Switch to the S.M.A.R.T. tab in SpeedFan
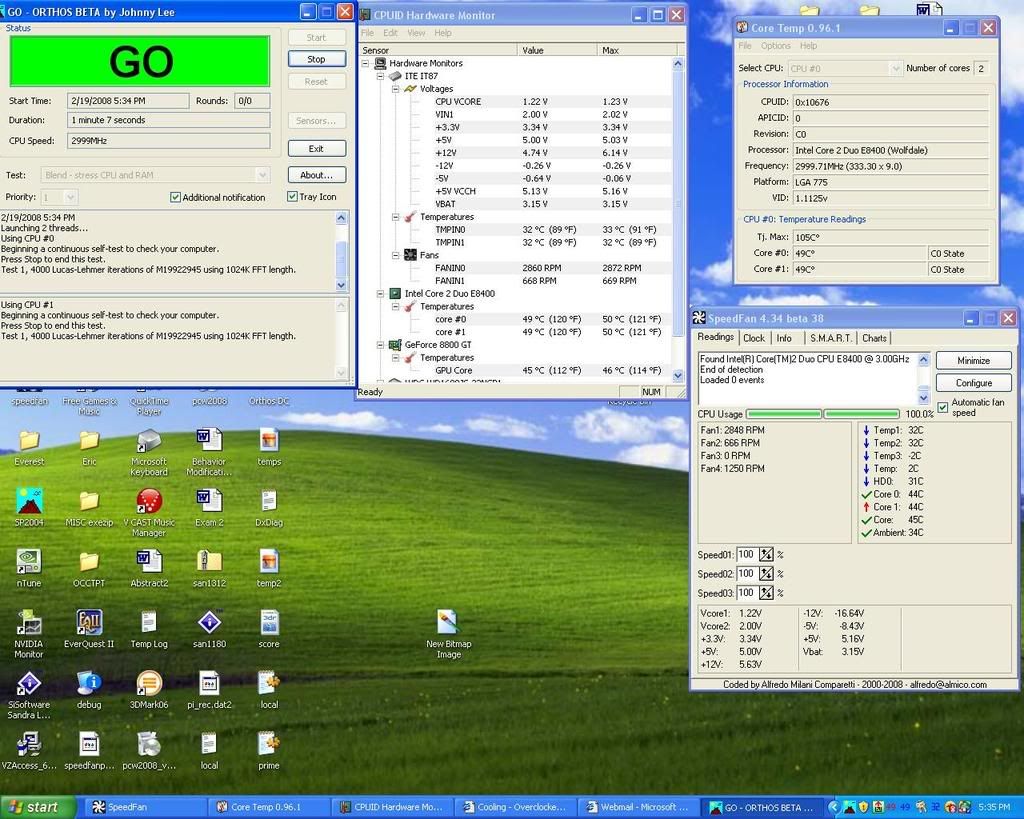Viewport: 1024px width, 819px height. click(x=830, y=338)
